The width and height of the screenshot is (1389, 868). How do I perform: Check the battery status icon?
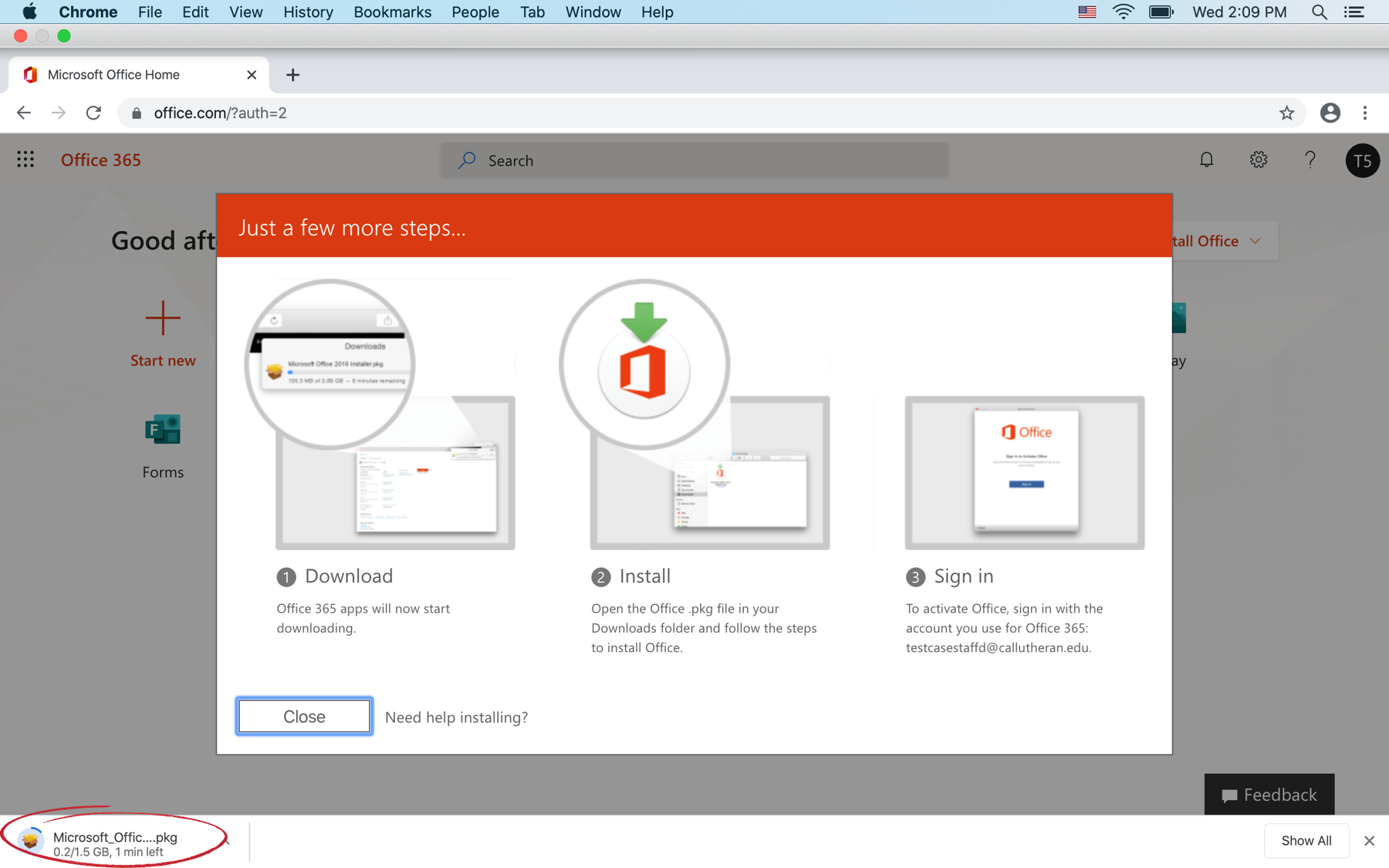[x=1161, y=12]
